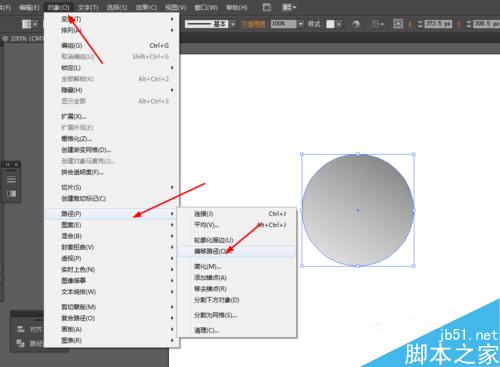Screen dimensions: 500x367
Task: Open the 选择(S) menu
Action: pyautogui.click(x=117, y=7)
